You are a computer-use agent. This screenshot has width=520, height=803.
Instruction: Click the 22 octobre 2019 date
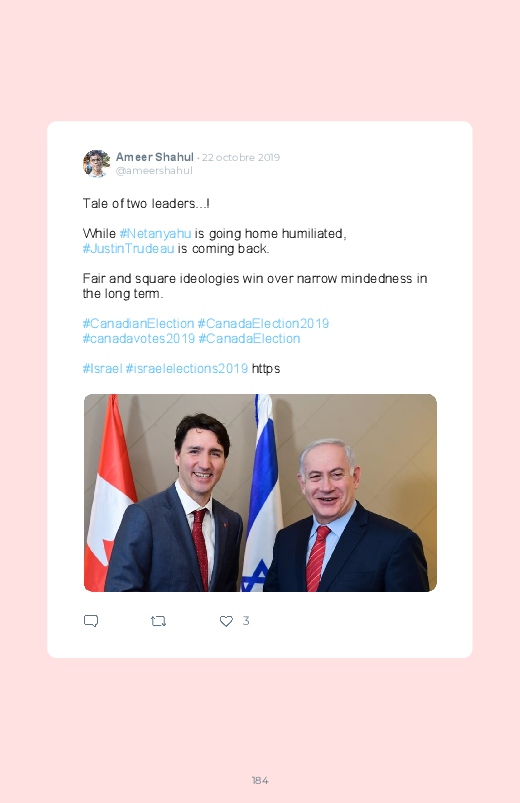(241, 157)
